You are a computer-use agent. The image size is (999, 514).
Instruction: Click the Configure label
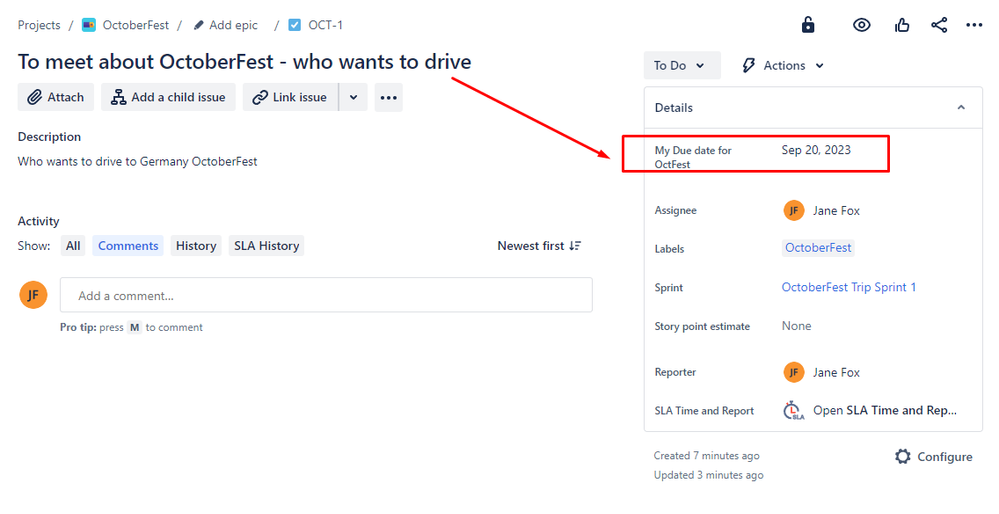[x=944, y=457]
